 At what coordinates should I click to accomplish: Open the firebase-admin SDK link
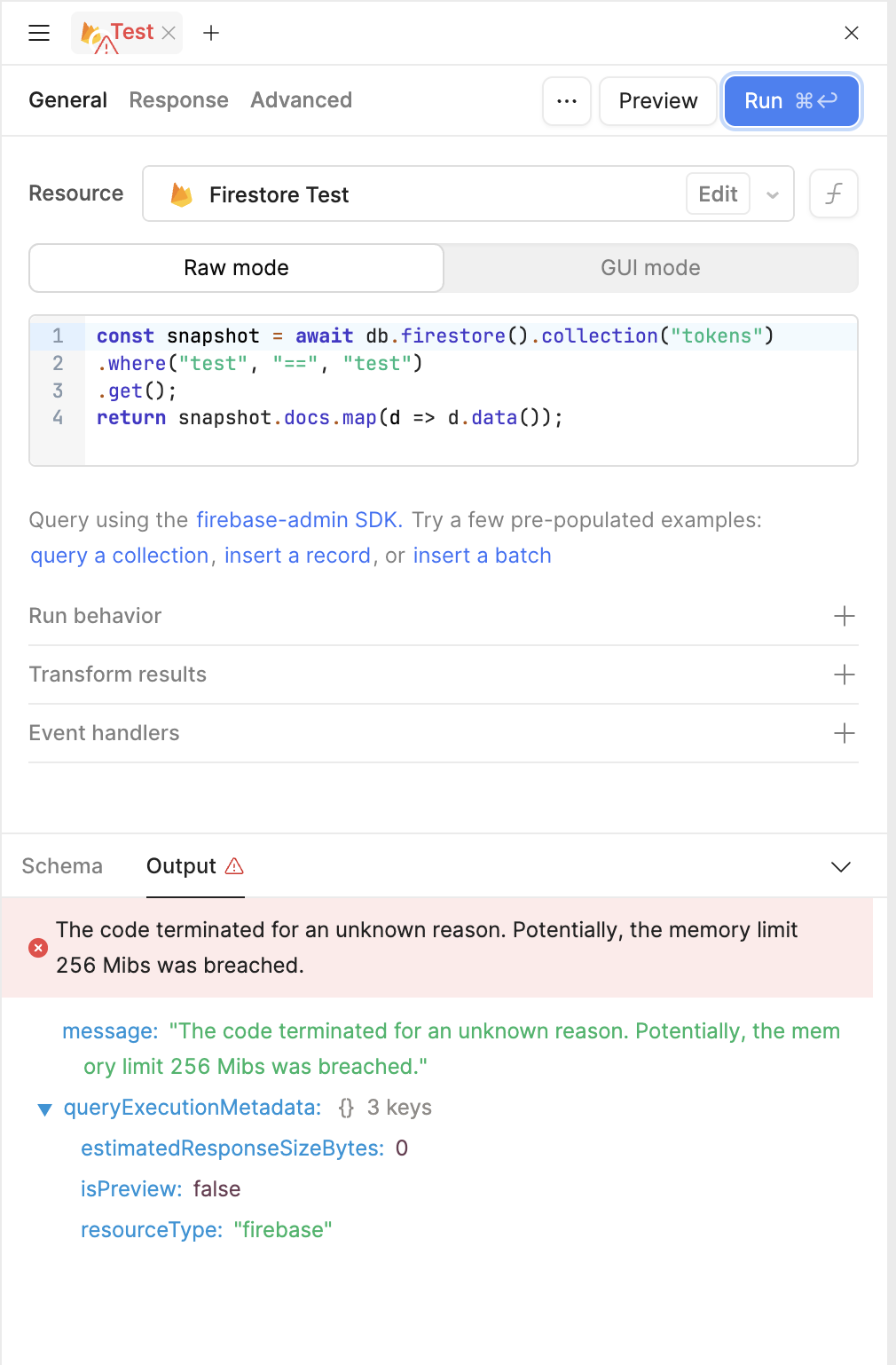click(x=299, y=520)
